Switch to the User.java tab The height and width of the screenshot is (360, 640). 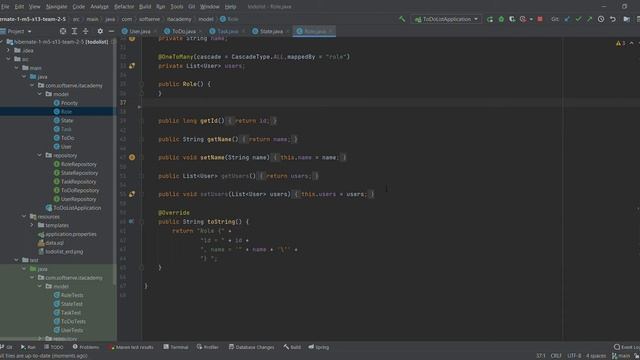139,31
